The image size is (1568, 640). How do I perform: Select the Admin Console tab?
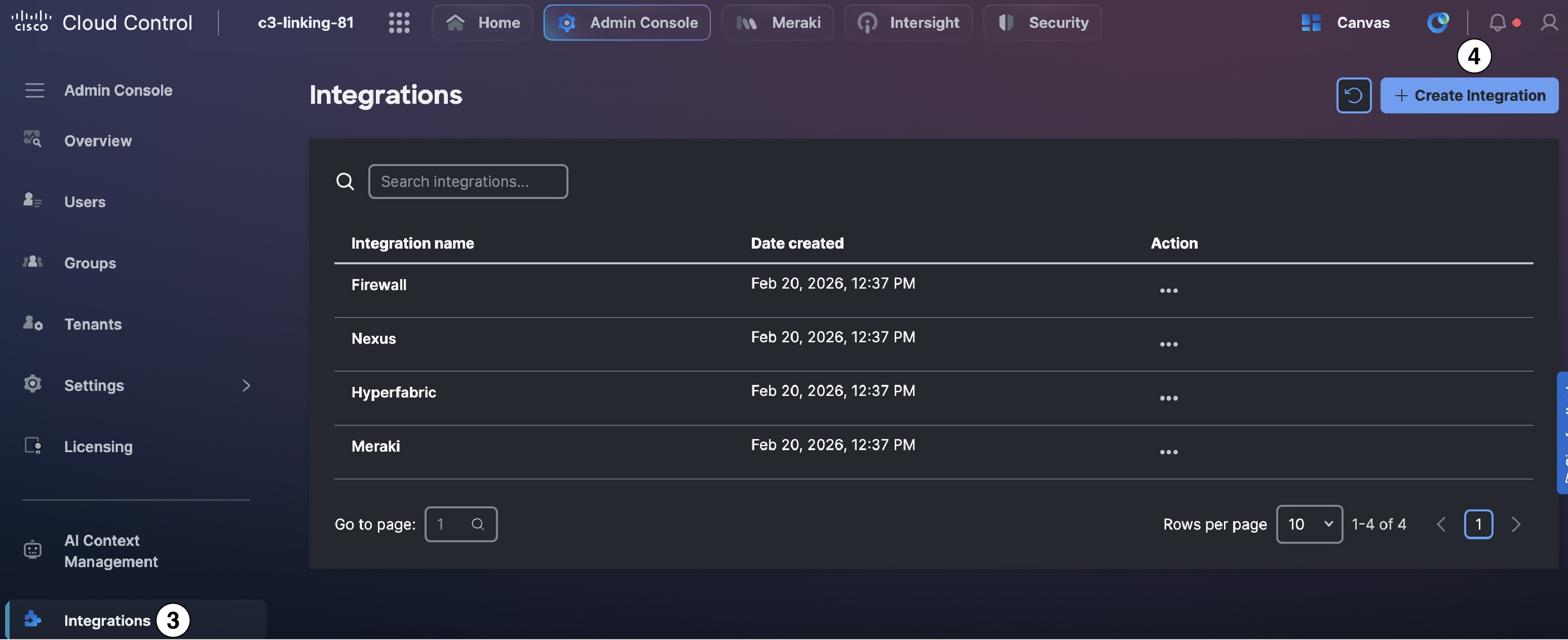pyautogui.click(x=626, y=22)
